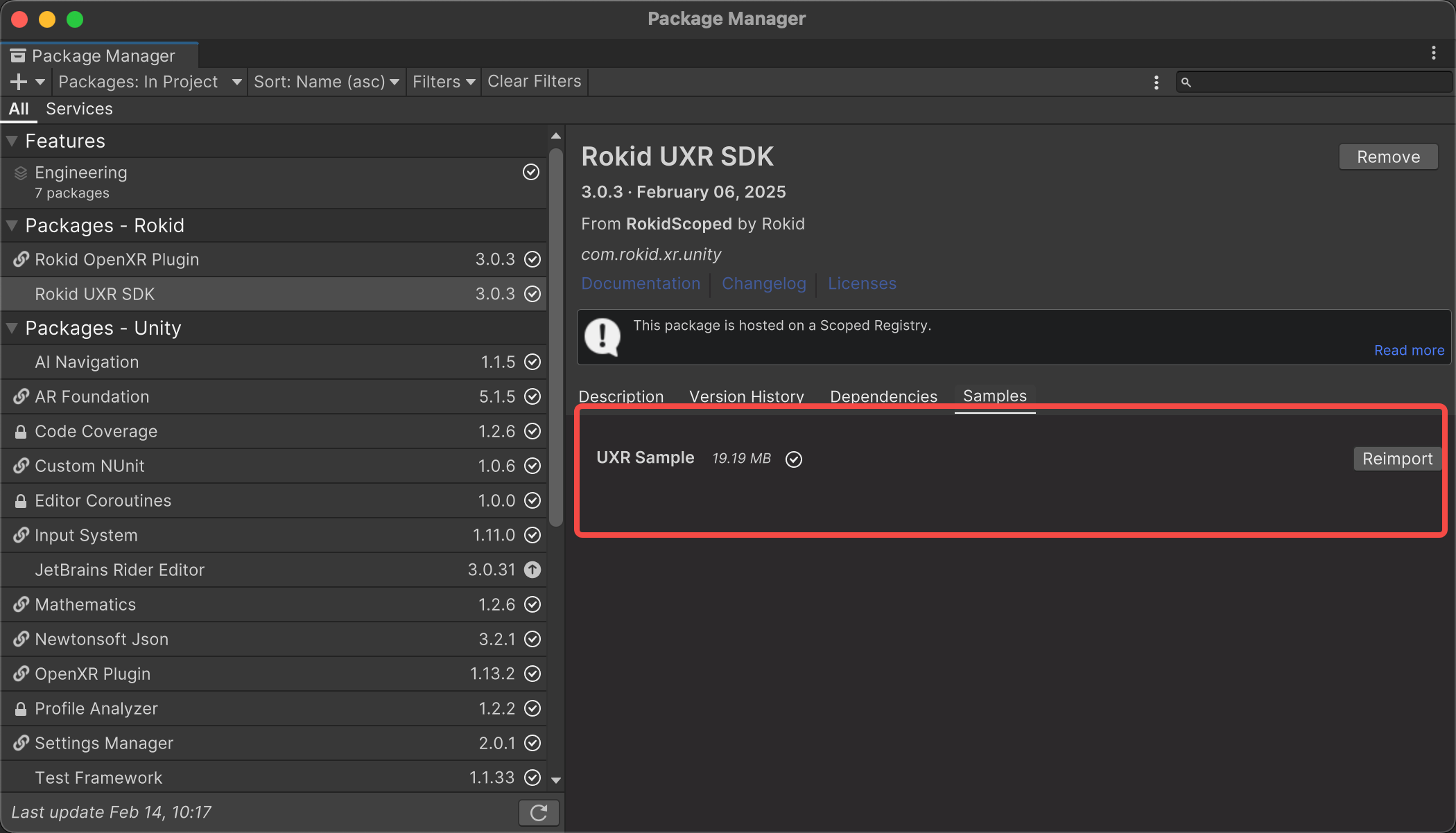The width and height of the screenshot is (1456, 833).
Task: Select the Newtonsoft Json package row
Action: pos(274,639)
